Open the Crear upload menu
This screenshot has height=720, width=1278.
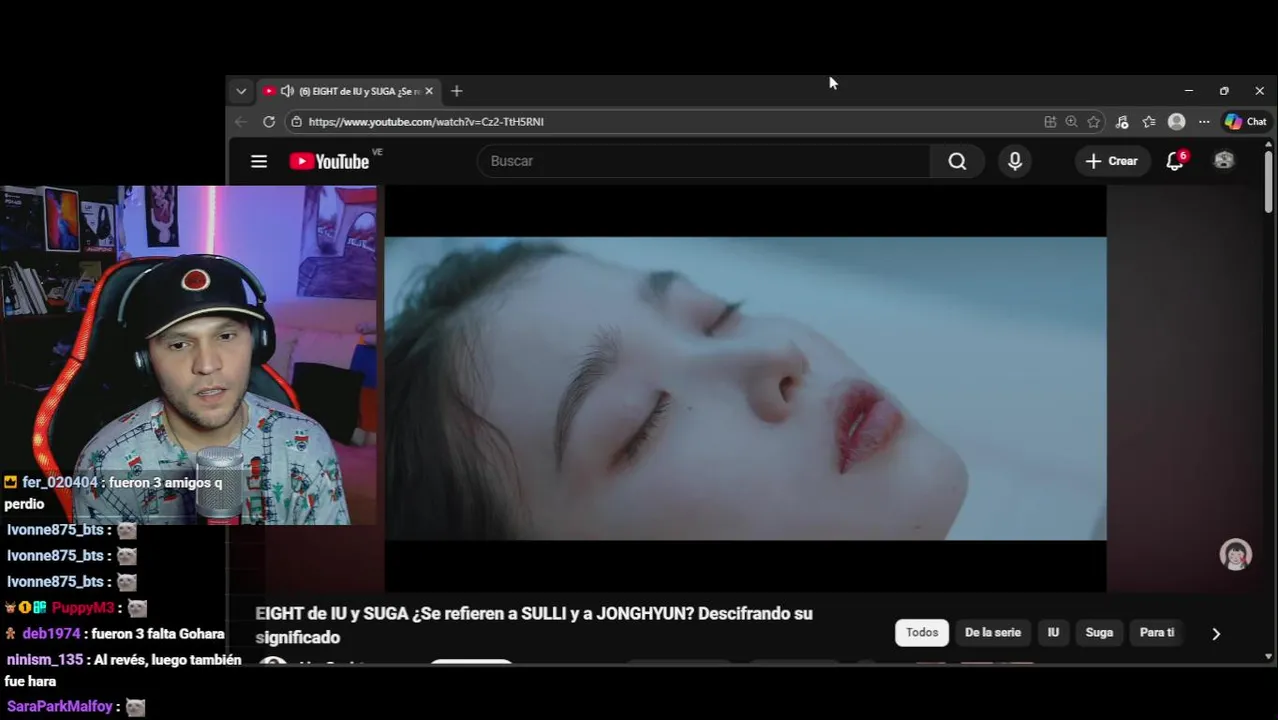click(1111, 161)
